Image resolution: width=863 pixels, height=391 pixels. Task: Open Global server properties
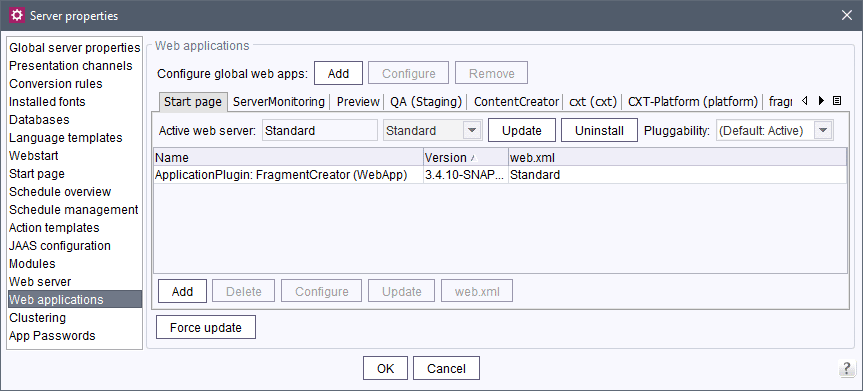(74, 48)
